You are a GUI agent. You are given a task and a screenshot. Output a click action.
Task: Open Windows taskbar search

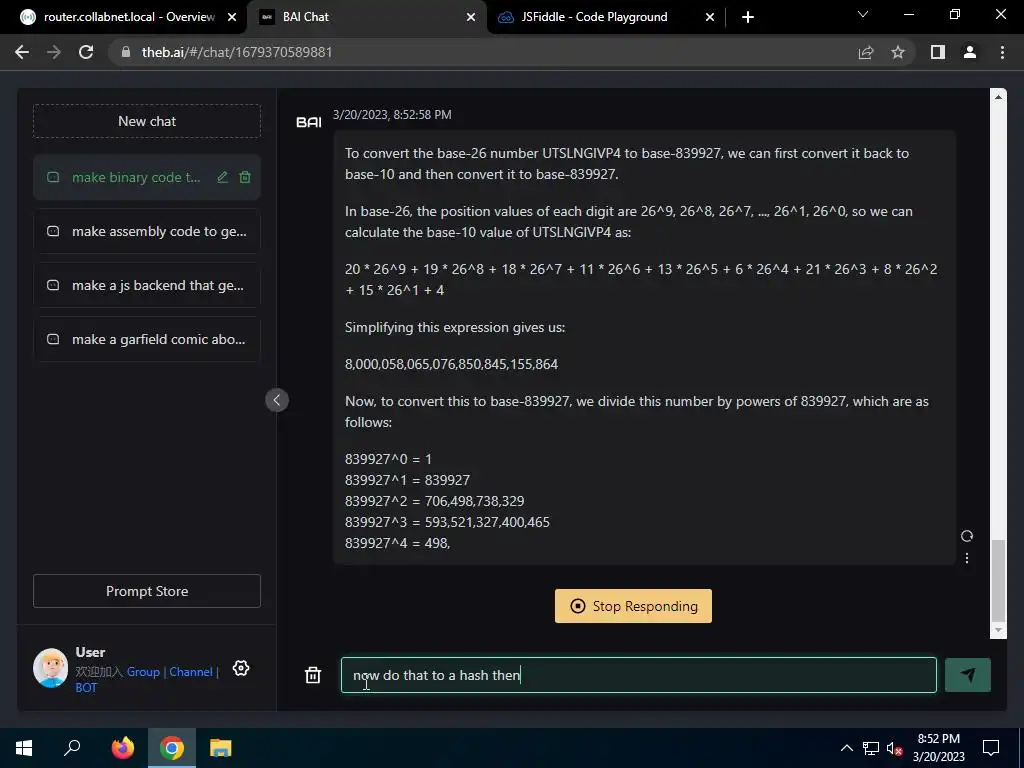(72, 748)
